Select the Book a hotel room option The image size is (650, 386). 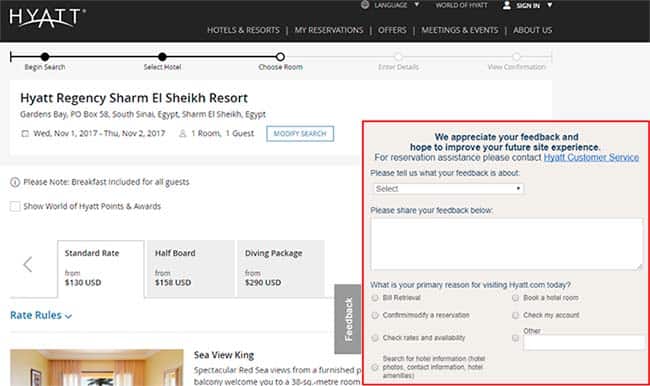pos(515,298)
